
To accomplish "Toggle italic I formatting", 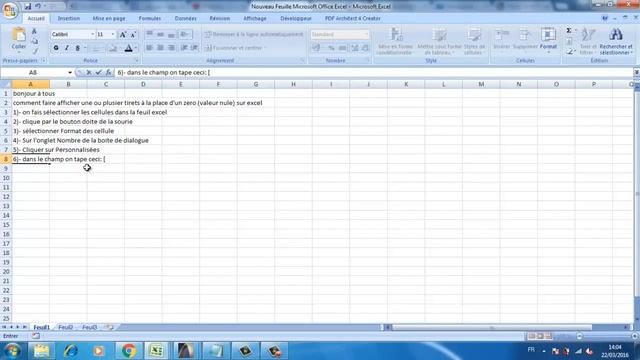I will click(x=67, y=48).
